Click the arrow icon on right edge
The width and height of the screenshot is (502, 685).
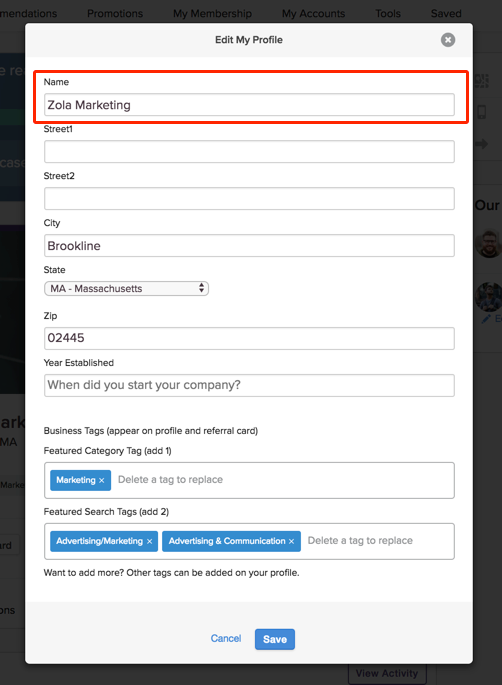pyautogui.click(x=481, y=144)
